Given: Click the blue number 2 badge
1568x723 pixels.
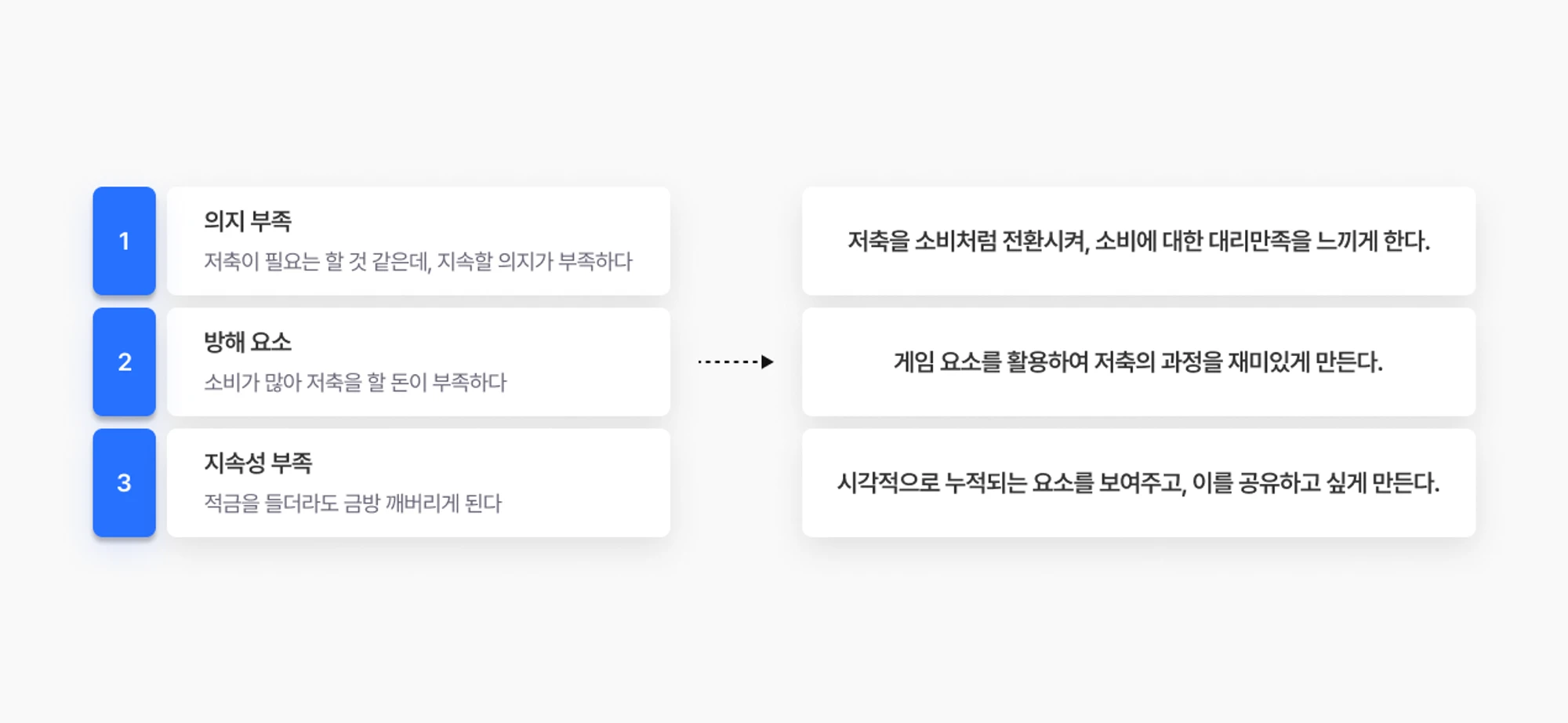Looking at the screenshot, I should click(124, 361).
